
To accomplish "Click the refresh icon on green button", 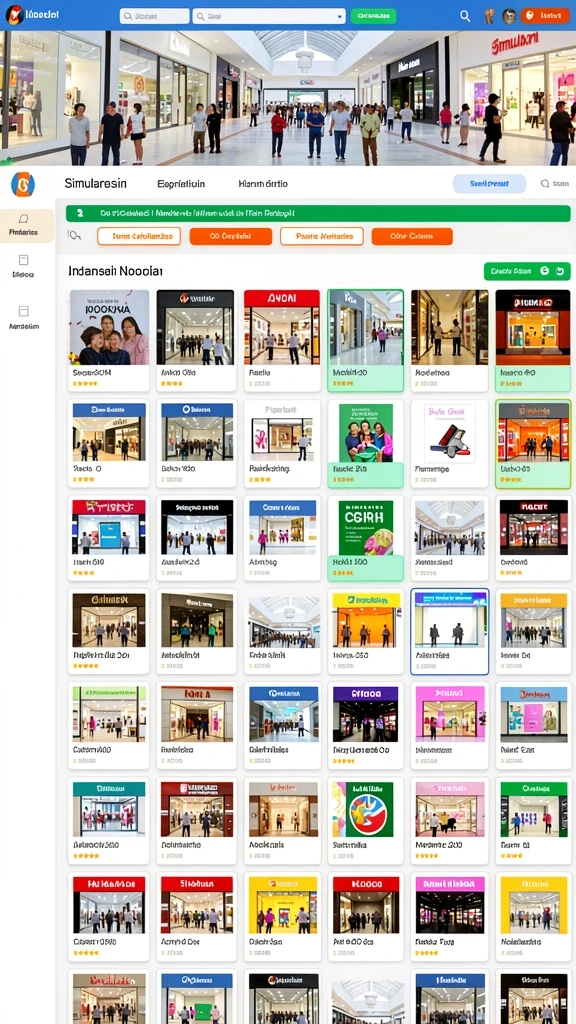I will click(560, 271).
